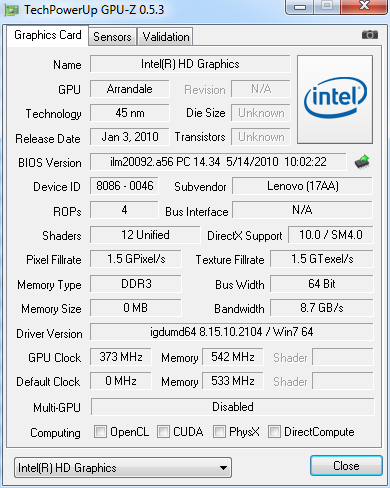Click the camera screenshot icon
Screen dimensions: 390x488
click(x=370, y=34)
